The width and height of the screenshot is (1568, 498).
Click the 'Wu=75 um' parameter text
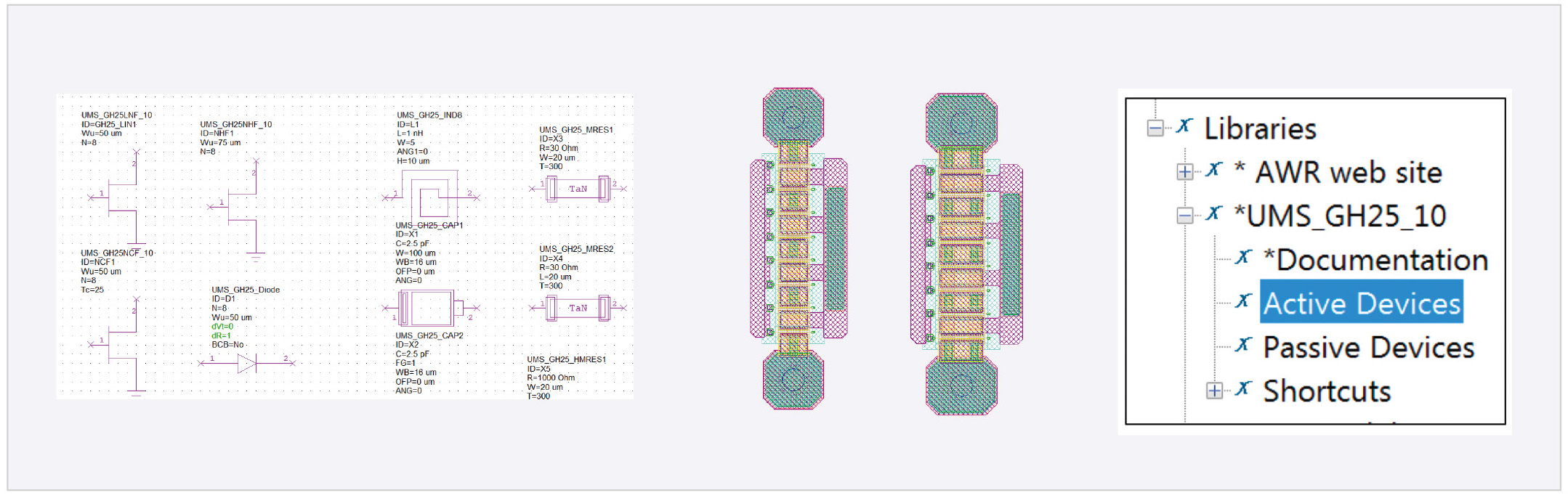coord(220,142)
